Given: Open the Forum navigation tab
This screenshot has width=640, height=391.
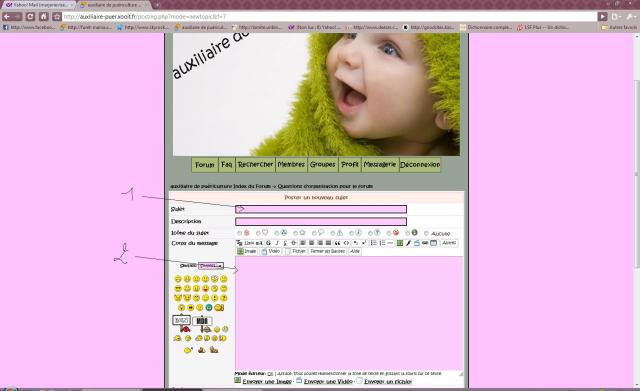Looking at the screenshot, I should pyautogui.click(x=205, y=164).
